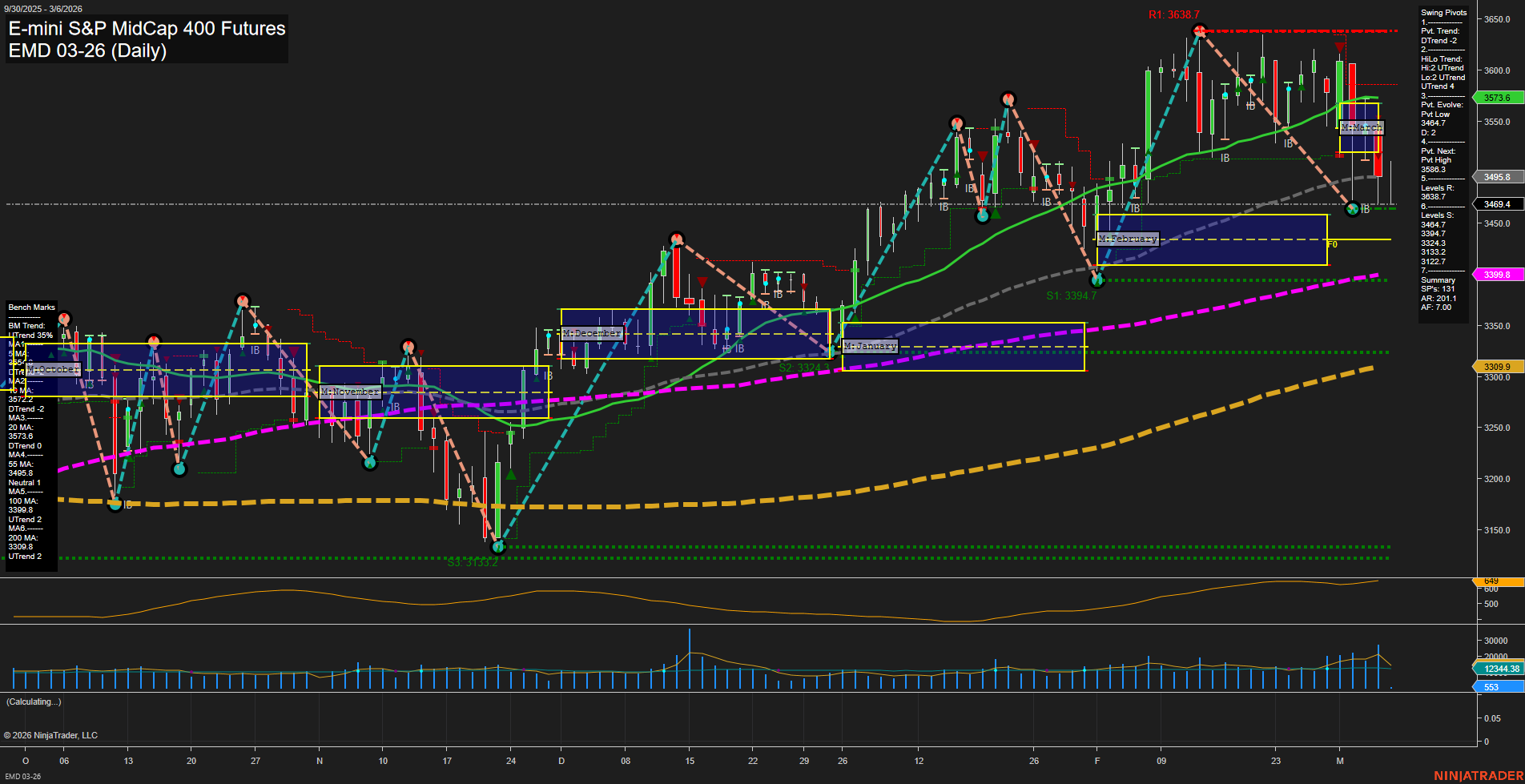
Task: Select the M:January label on the chart
Action: click(x=871, y=346)
